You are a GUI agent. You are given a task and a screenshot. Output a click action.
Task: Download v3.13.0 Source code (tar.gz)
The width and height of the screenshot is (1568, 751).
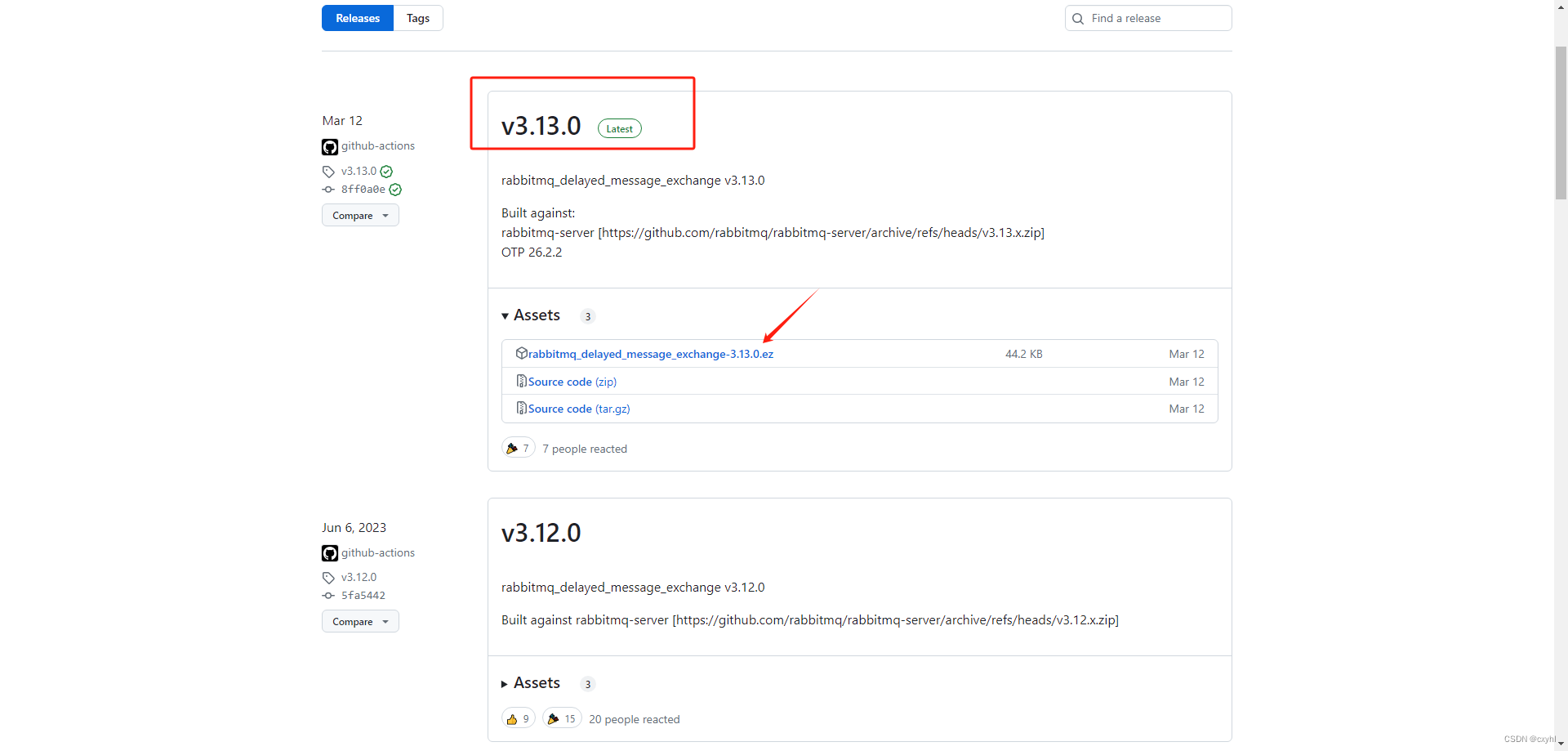point(579,409)
